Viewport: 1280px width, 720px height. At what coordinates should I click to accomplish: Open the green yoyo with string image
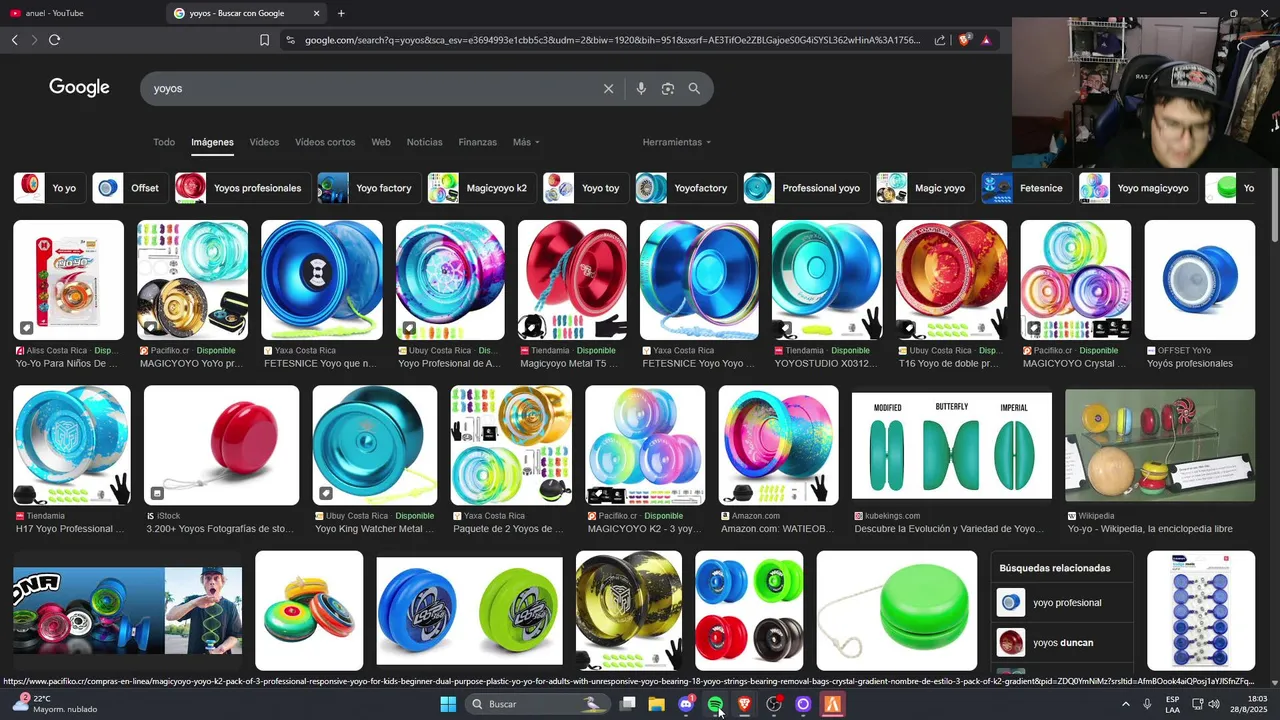click(x=897, y=610)
